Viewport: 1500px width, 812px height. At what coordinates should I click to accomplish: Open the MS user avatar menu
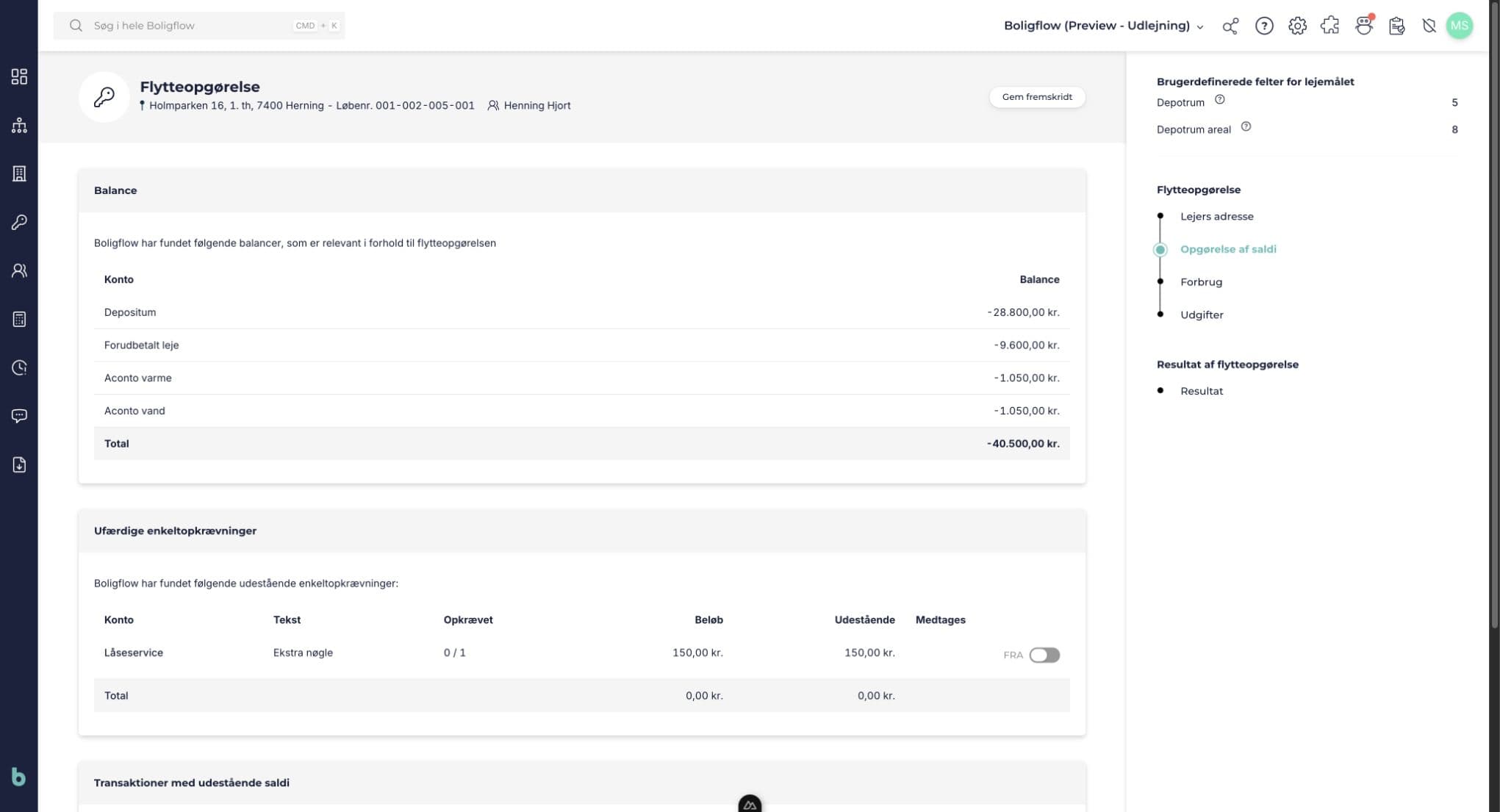pos(1460,26)
